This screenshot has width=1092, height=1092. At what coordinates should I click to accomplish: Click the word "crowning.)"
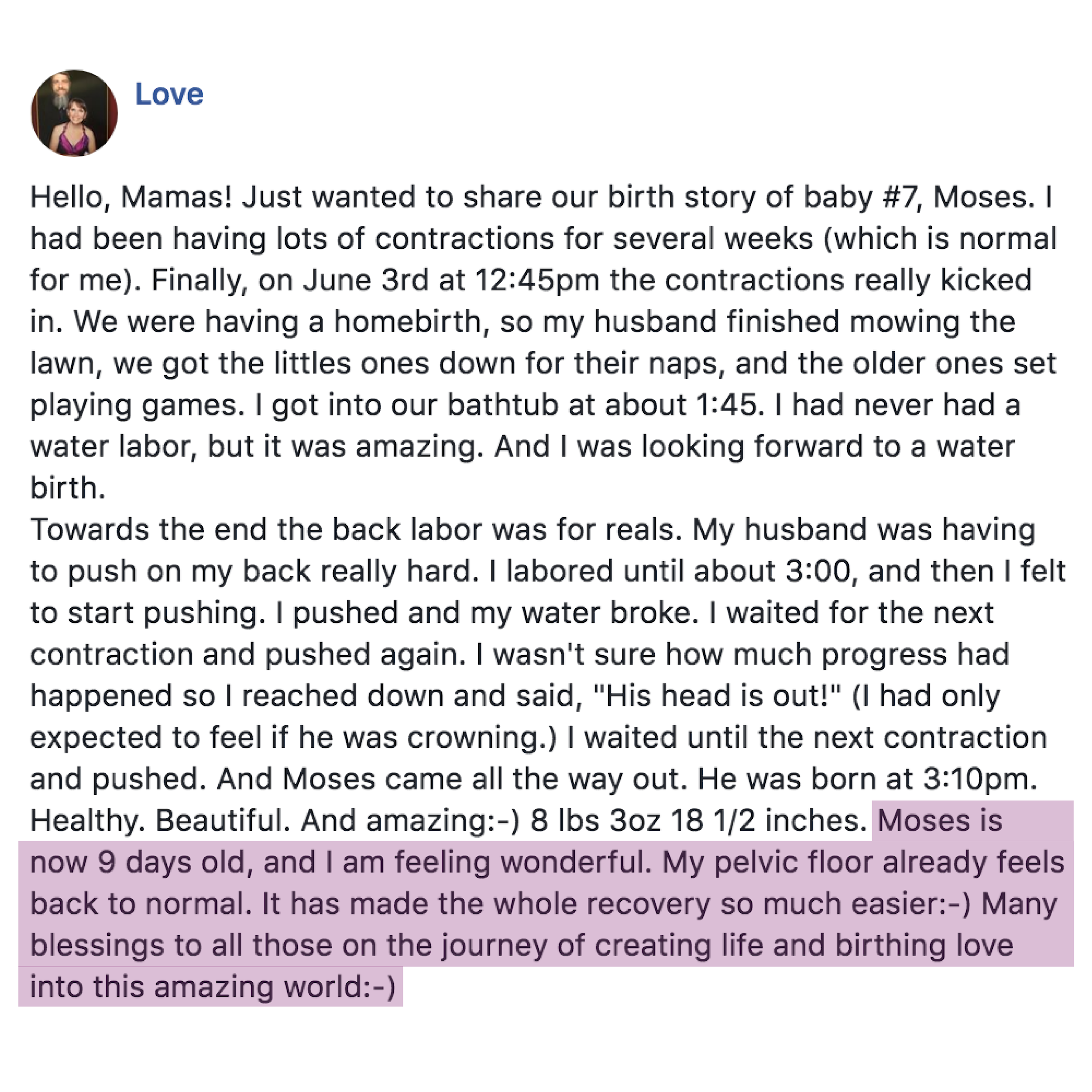coord(482,738)
